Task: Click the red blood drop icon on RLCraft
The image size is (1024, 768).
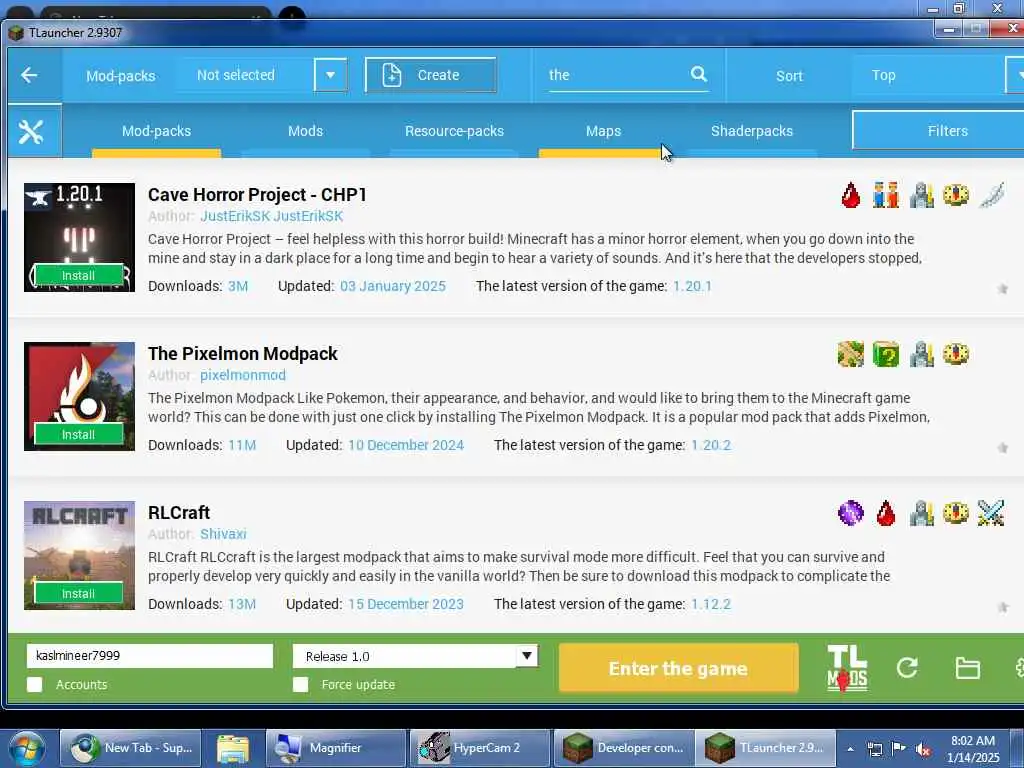Action: click(886, 513)
